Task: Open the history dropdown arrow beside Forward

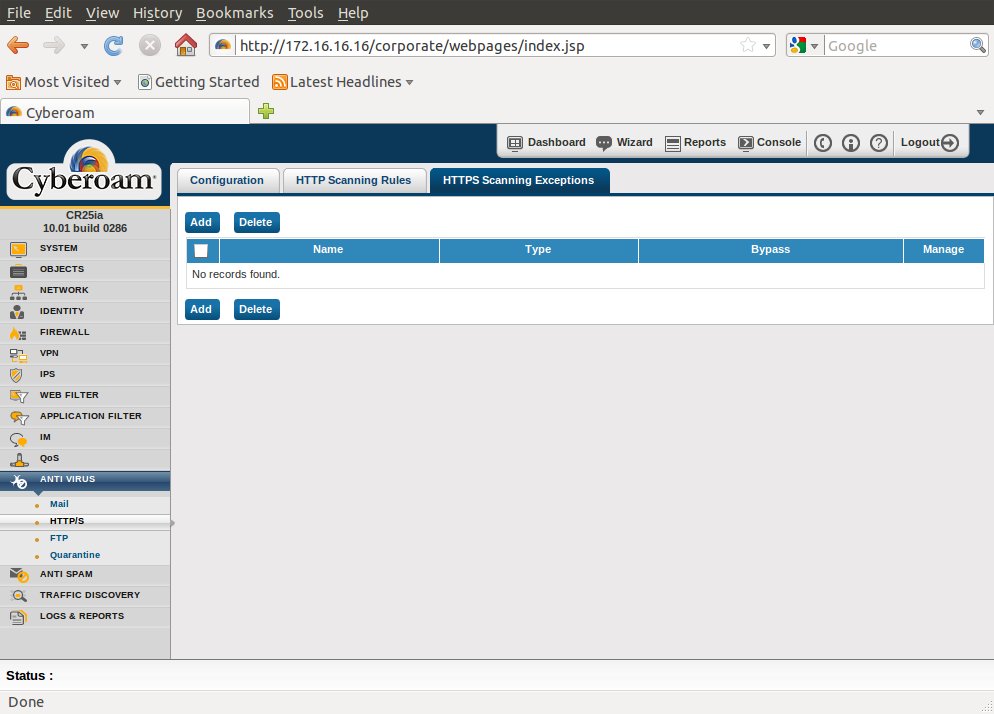Action: point(84,46)
